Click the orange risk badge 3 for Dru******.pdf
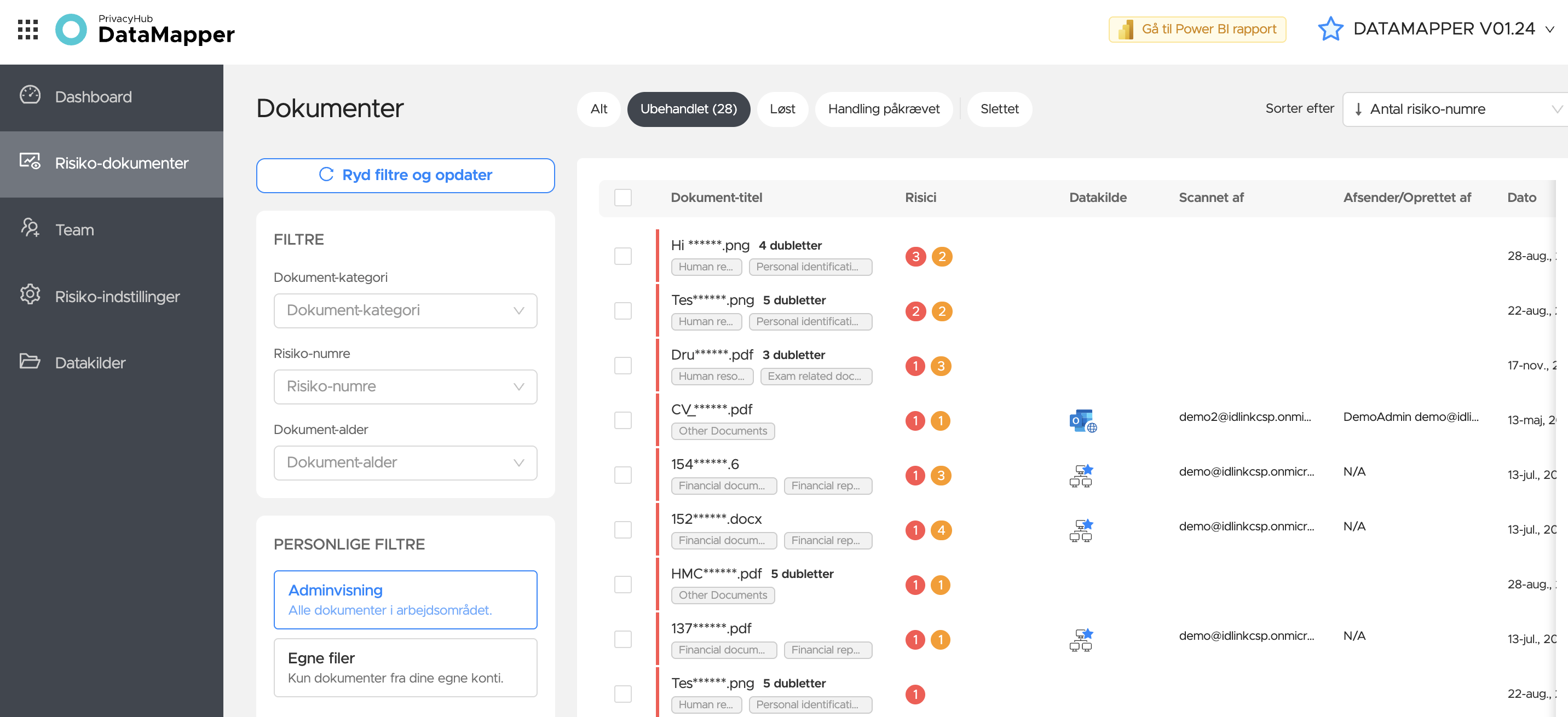 tap(941, 366)
